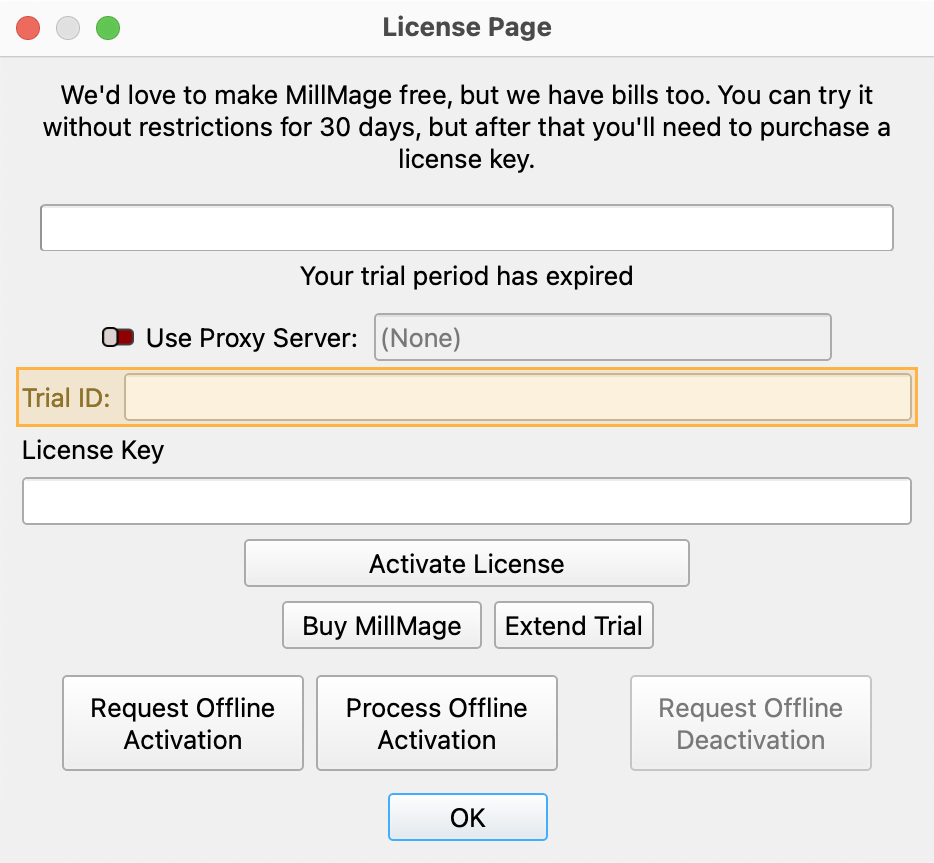Click the proxy server address field
This screenshot has width=934, height=863.
click(x=602, y=338)
